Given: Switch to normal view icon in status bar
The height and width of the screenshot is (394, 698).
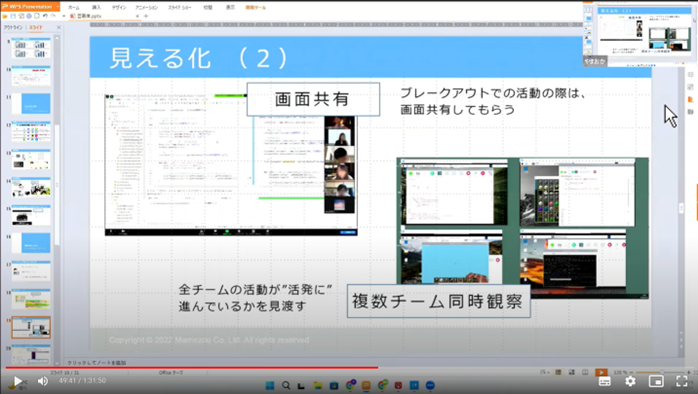Looking at the screenshot, I should (x=558, y=372).
